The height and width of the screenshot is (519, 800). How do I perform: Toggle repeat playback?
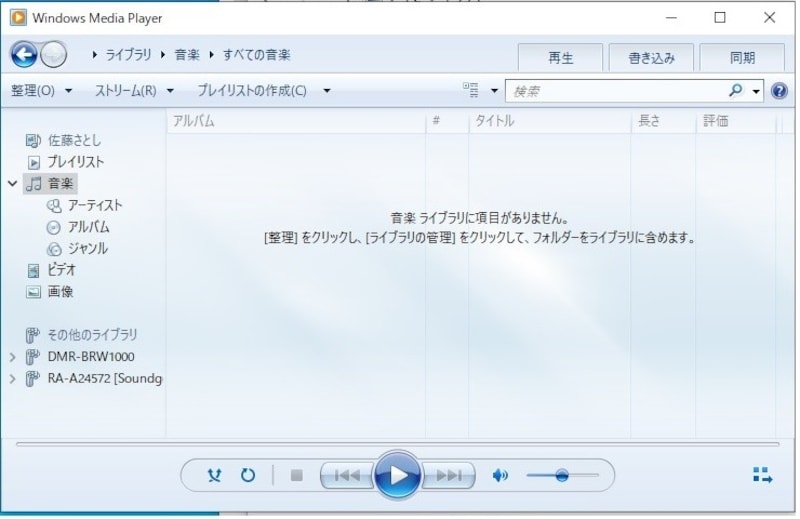249,477
